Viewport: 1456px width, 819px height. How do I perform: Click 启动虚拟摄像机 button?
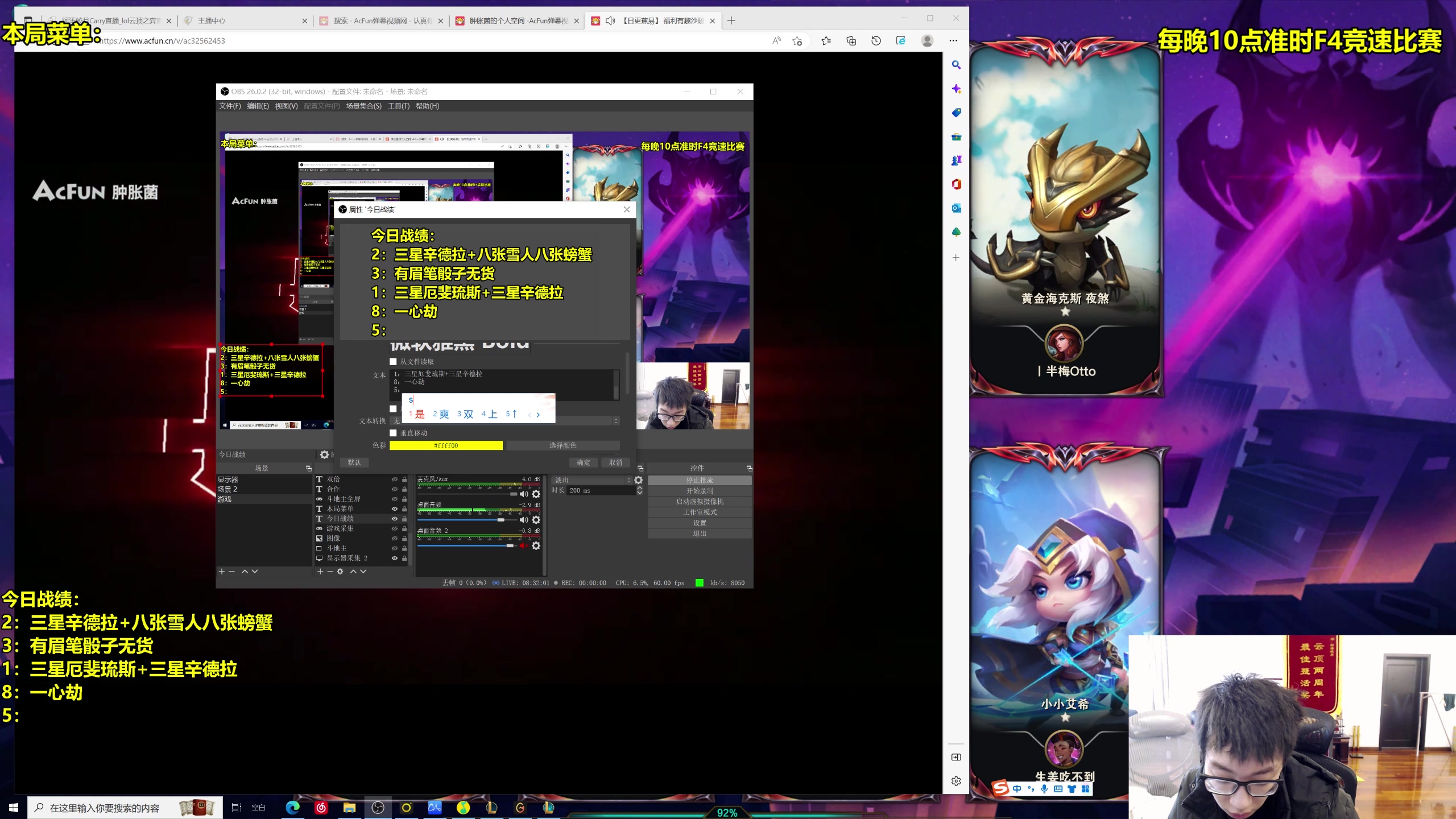pyautogui.click(x=700, y=502)
